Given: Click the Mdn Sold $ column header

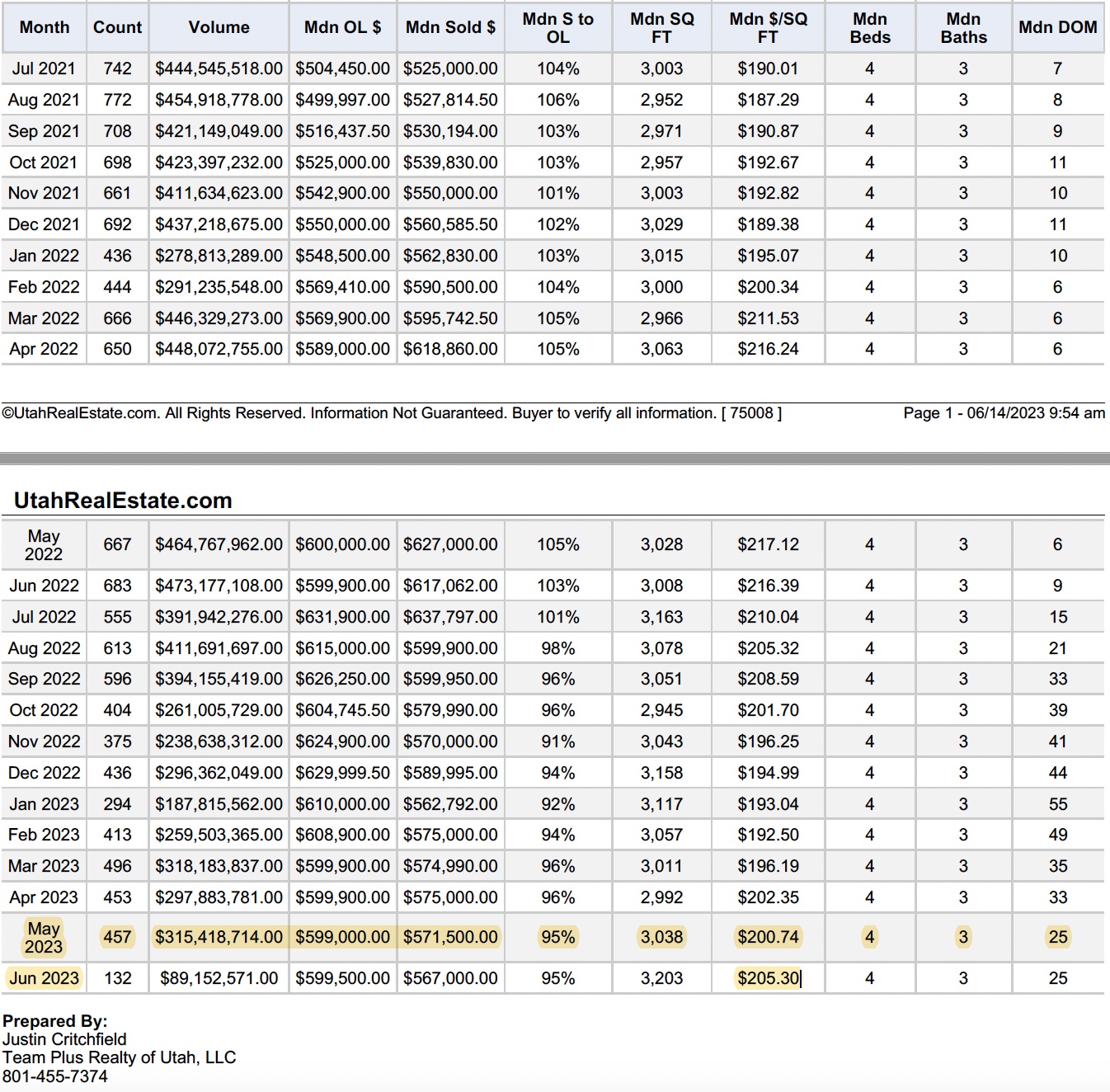Looking at the screenshot, I should [450, 27].
